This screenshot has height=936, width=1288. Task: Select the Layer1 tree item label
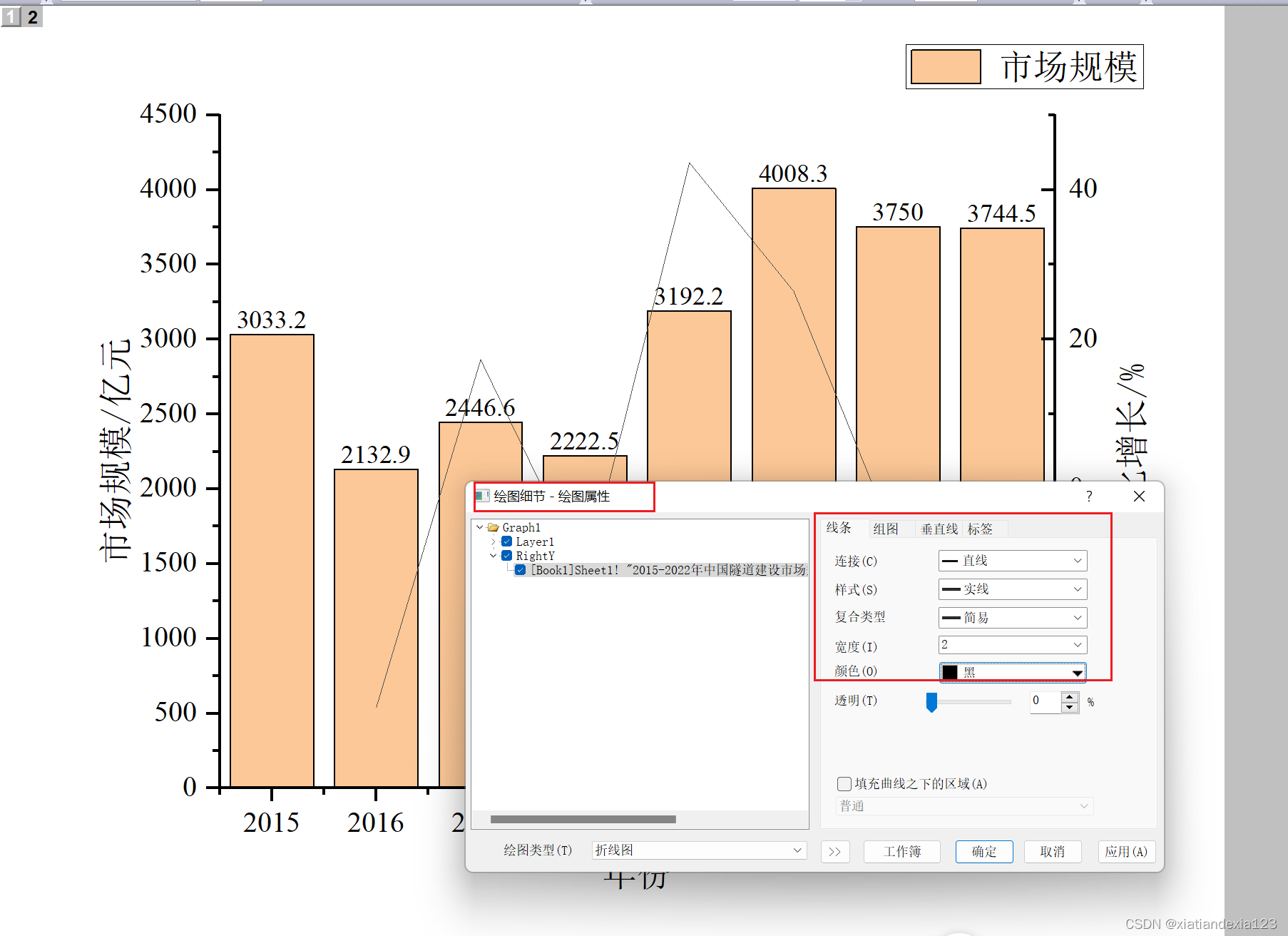pyautogui.click(x=535, y=542)
